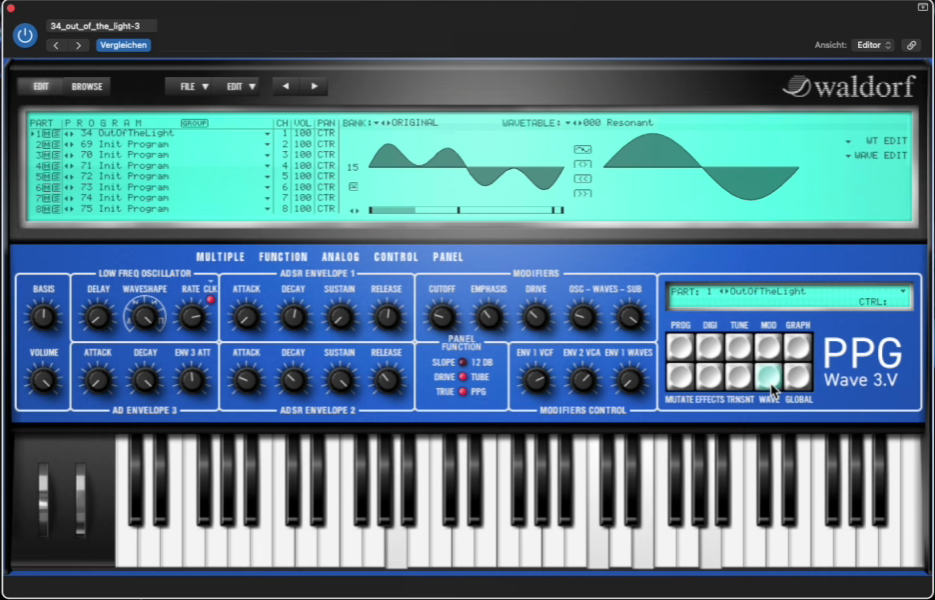The image size is (935, 600).
Task: Open the BANK dropdown arrow
Action: 377,123
